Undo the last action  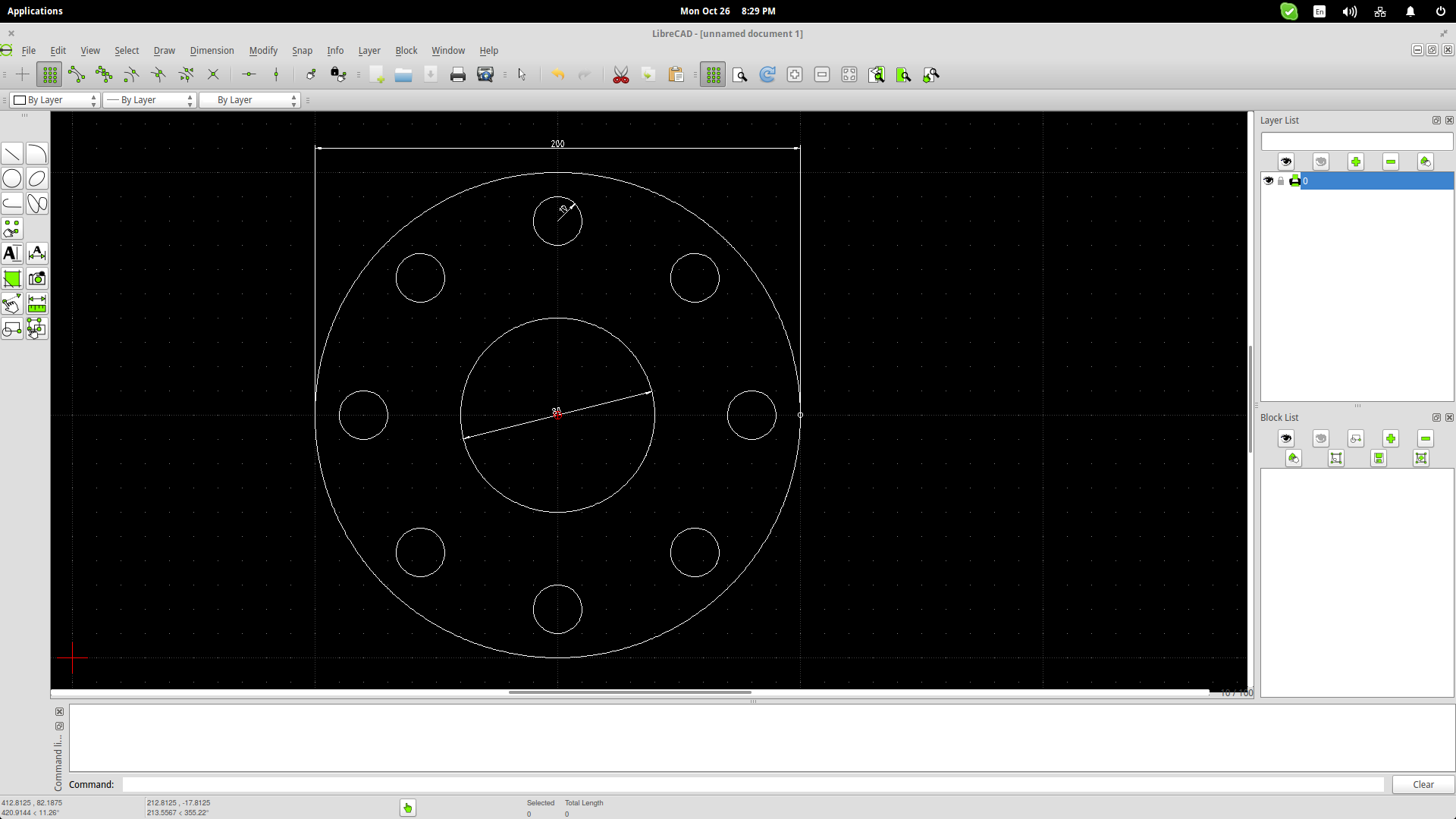[x=558, y=75]
